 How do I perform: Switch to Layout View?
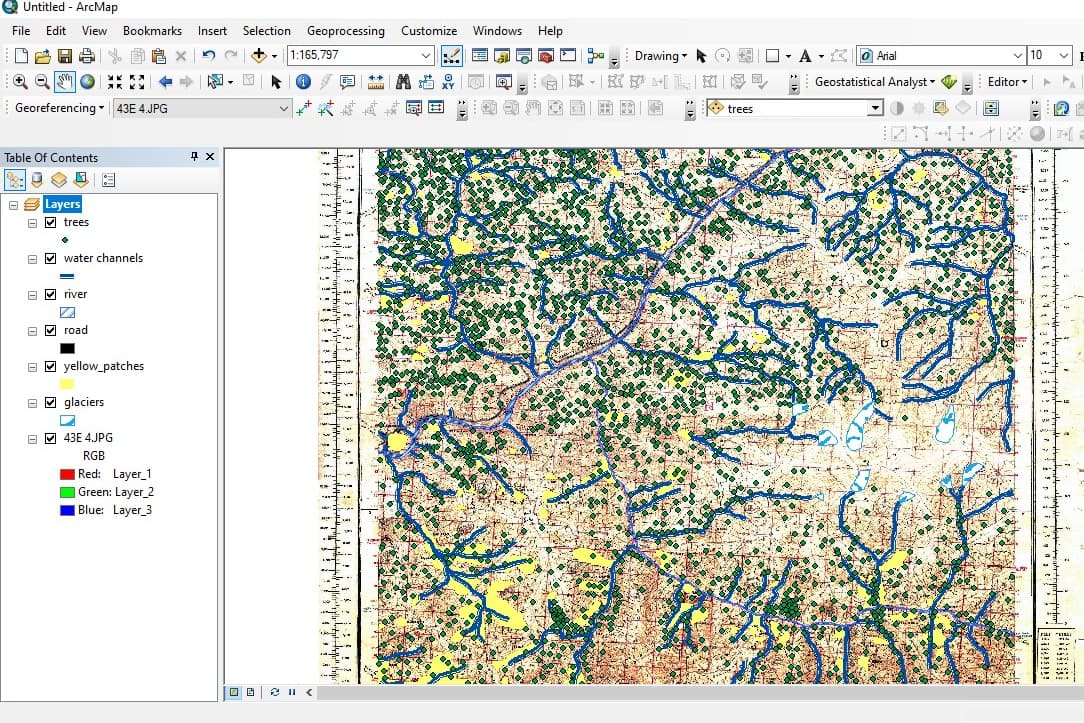(250, 692)
